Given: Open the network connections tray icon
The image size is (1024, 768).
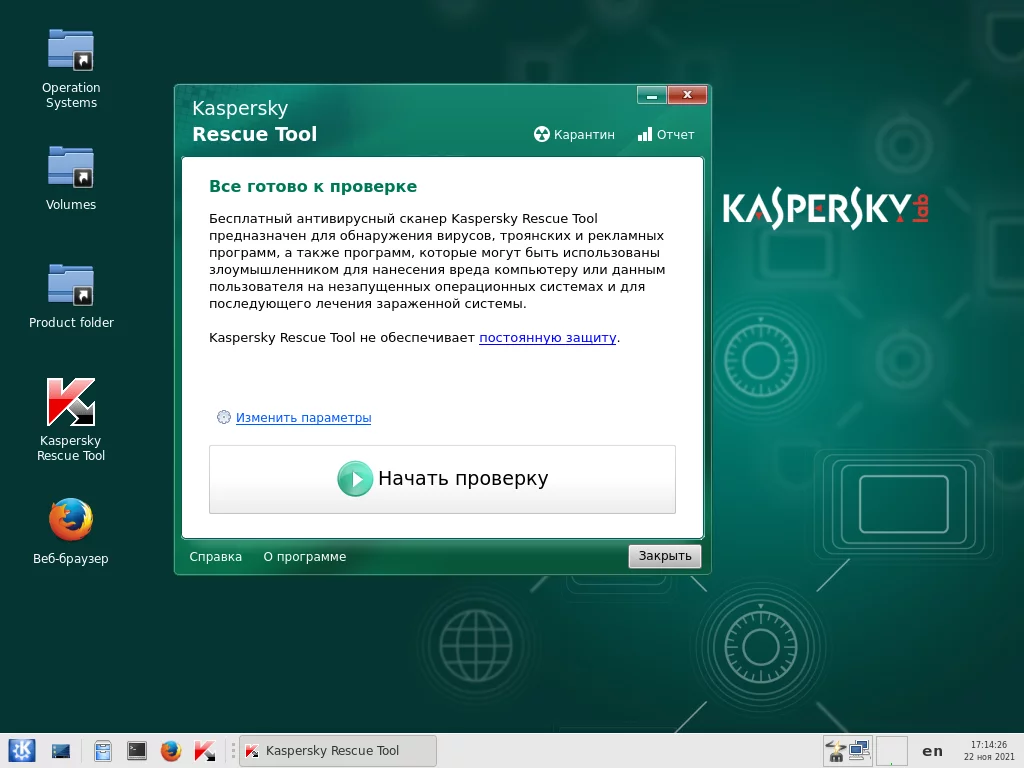Looking at the screenshot, I should tap(859, 751).
